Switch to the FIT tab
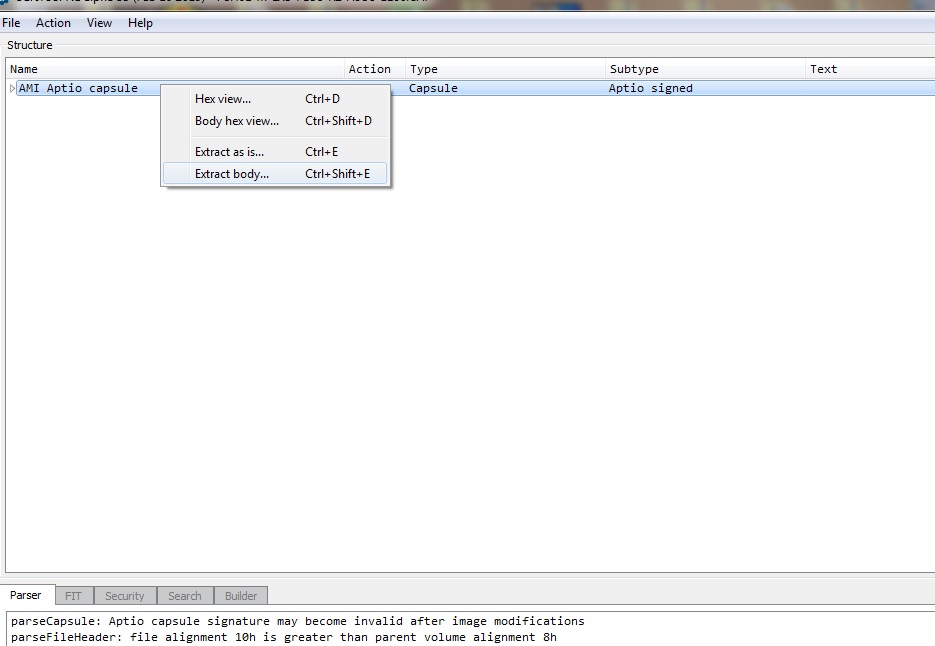Image resolution: width=935 pixels, height=646 pixels. click(x=73, y=596)
